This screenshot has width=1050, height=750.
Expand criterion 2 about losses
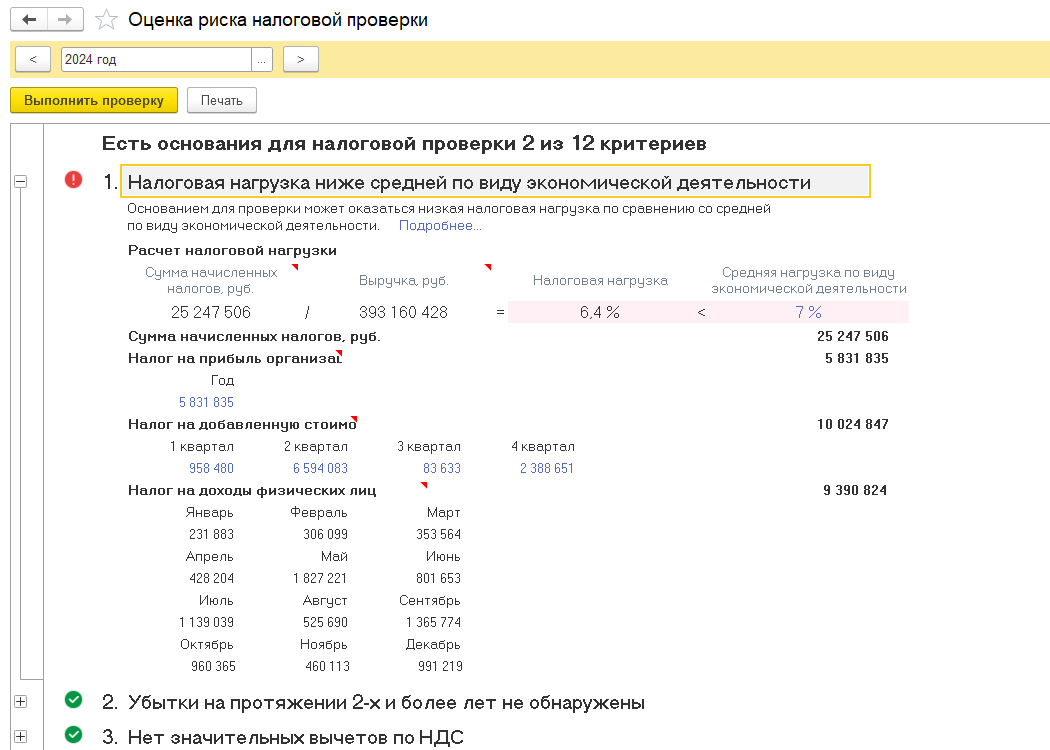[20, 702]
